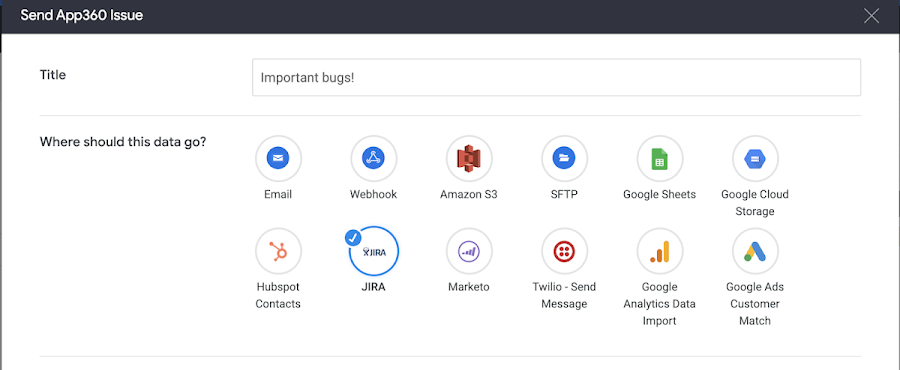Click the 'Amazon S3' label text
The width and height of the screenshot is (900, 370).
pos(469,194)
